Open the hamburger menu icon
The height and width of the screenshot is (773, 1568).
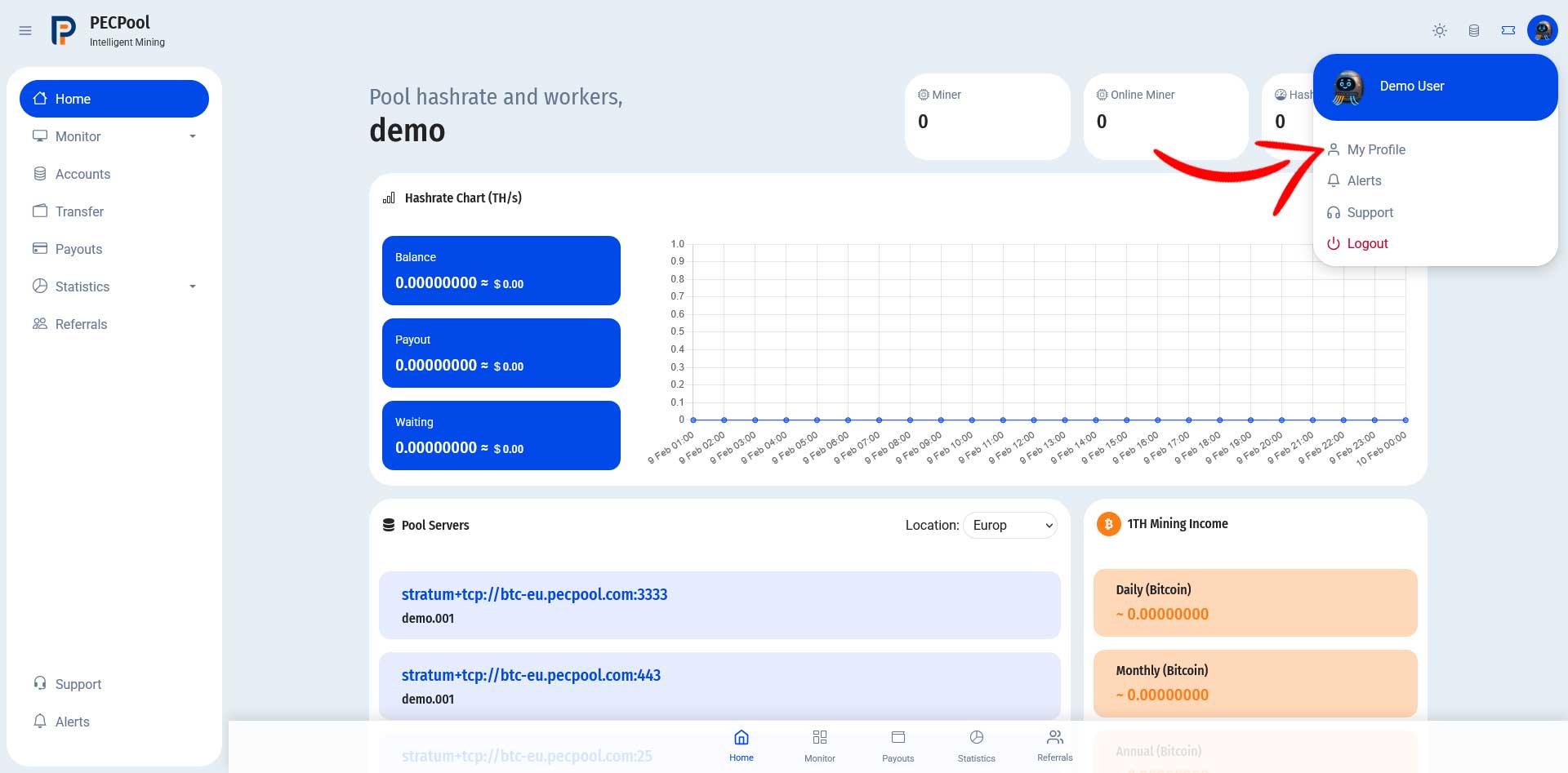point(25,31)
